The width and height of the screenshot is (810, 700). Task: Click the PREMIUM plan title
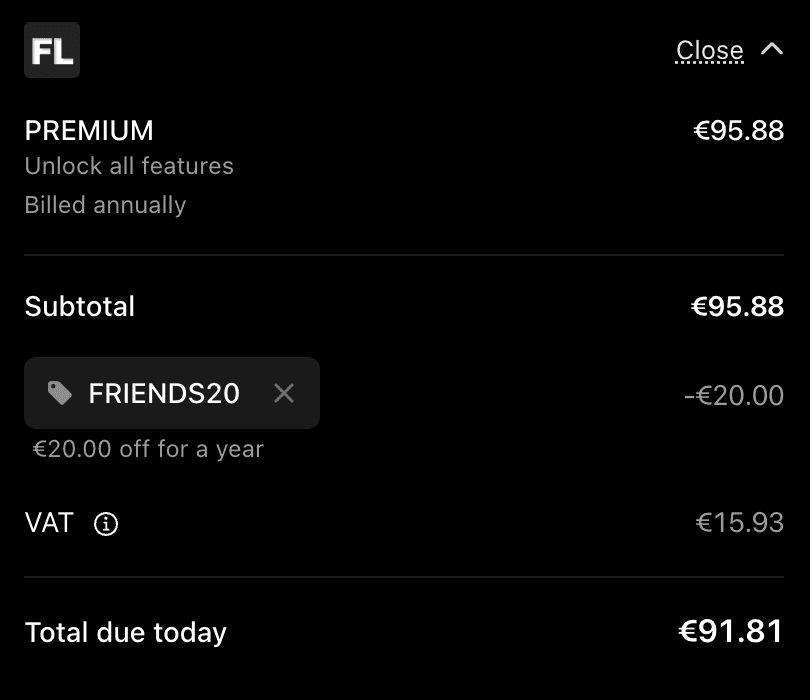coord(89,131)
